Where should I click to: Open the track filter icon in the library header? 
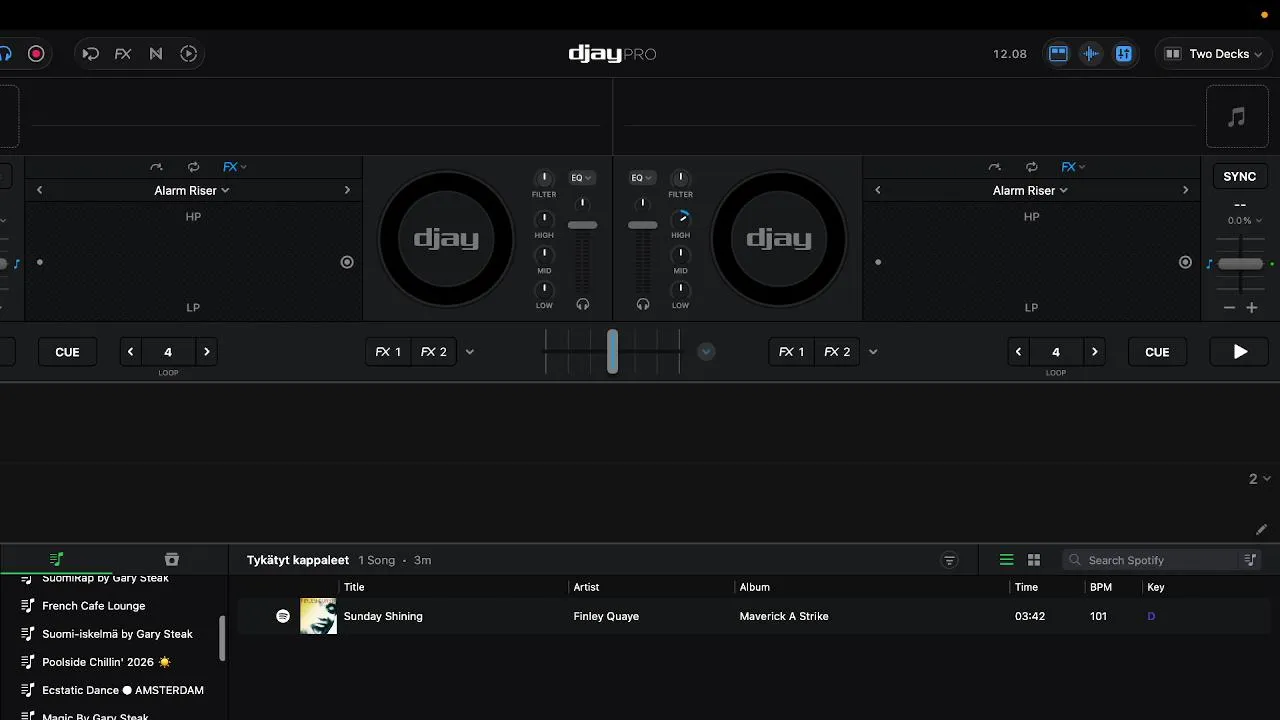pyautogui.click(x=950, y=560)
